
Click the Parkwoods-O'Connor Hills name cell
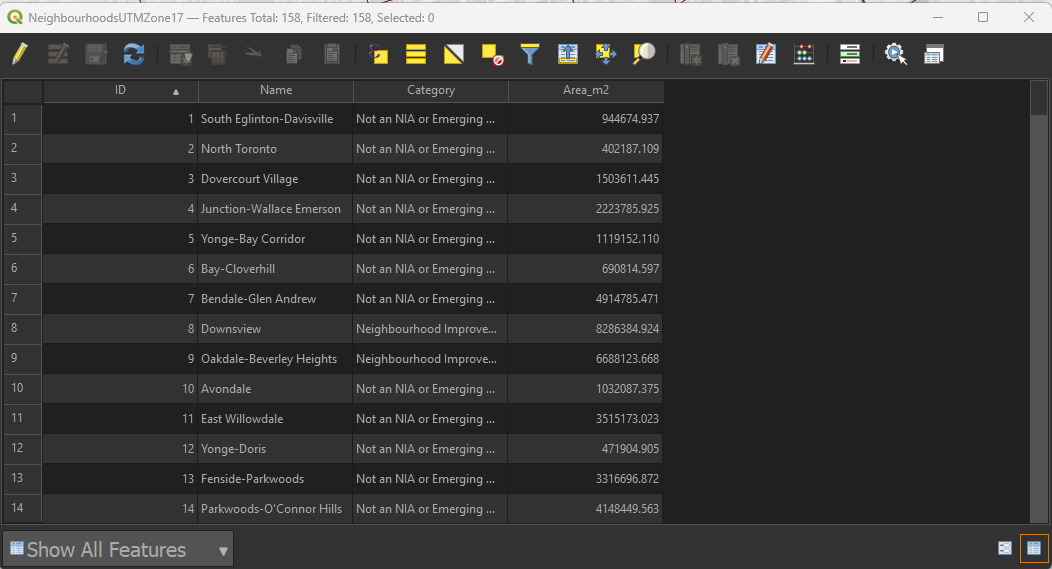point(275,509)
